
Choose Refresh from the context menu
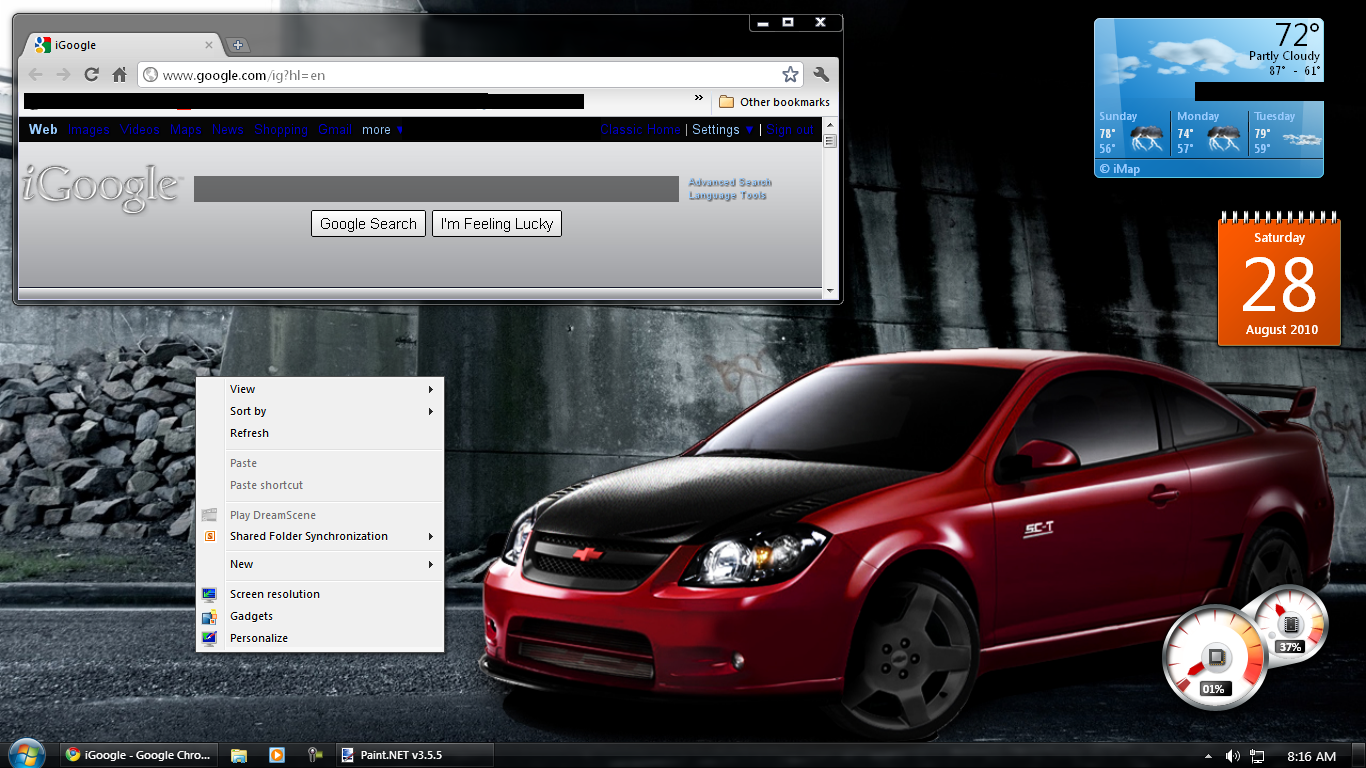[x=249, y=433]
